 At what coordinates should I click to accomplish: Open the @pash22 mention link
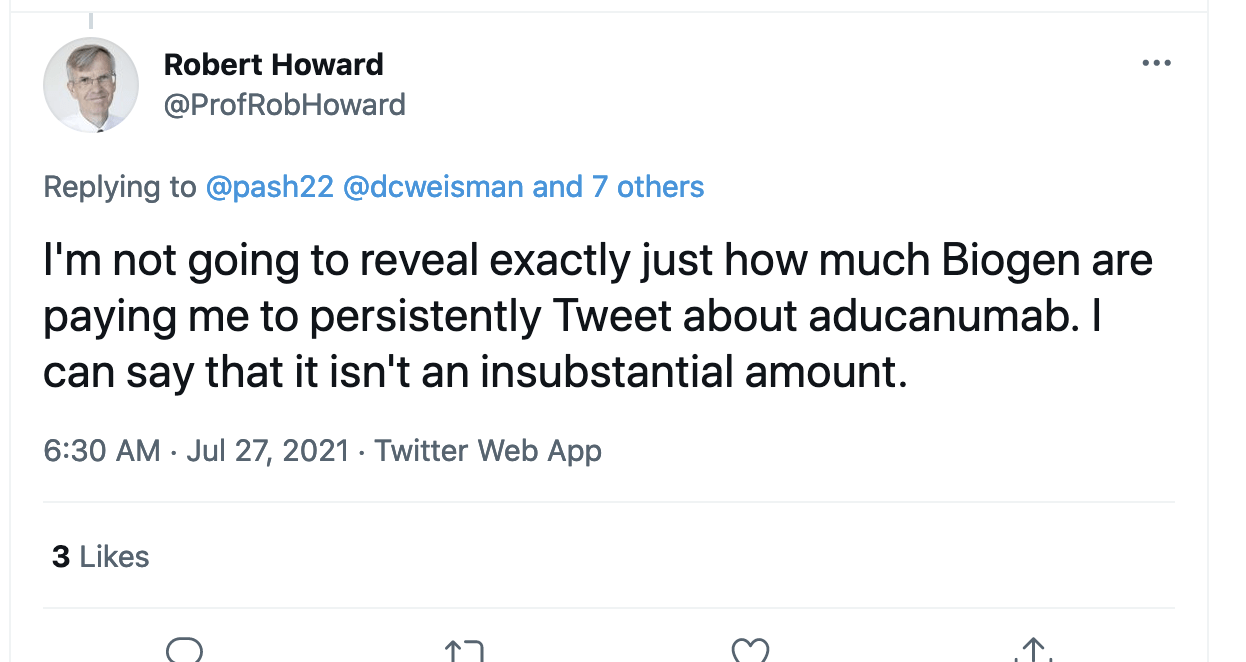[x=269, y=187]
